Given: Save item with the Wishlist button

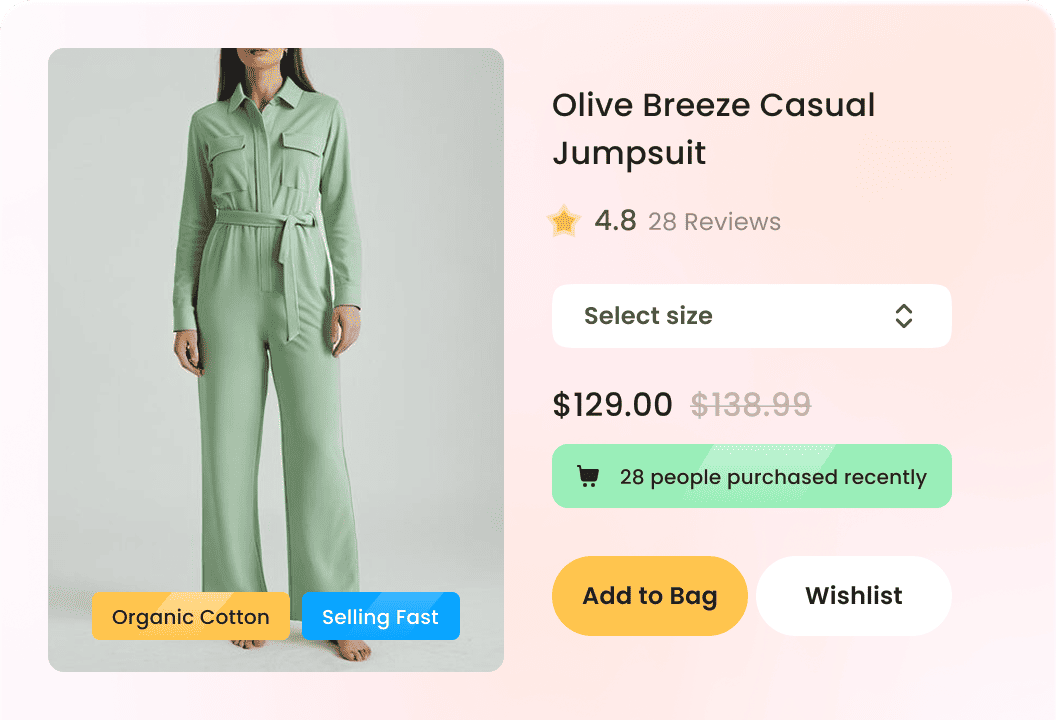Looking at the screenshot, I should 853,596.
